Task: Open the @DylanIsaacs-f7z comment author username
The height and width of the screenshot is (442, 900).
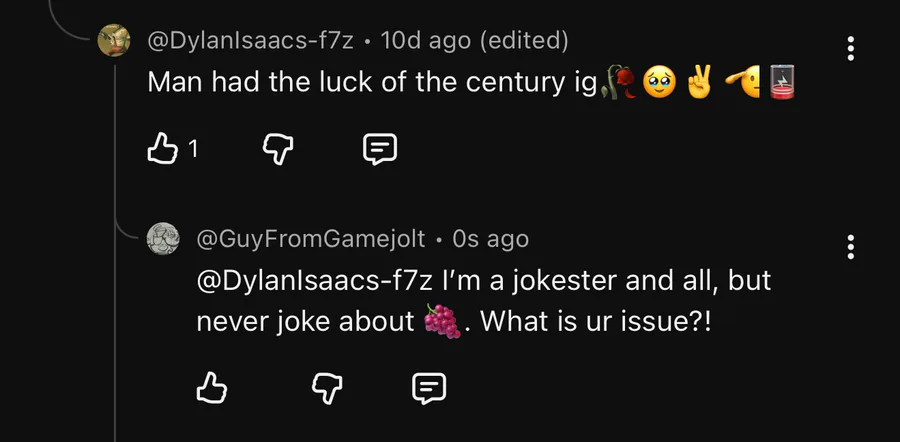Action: [251, 41]
